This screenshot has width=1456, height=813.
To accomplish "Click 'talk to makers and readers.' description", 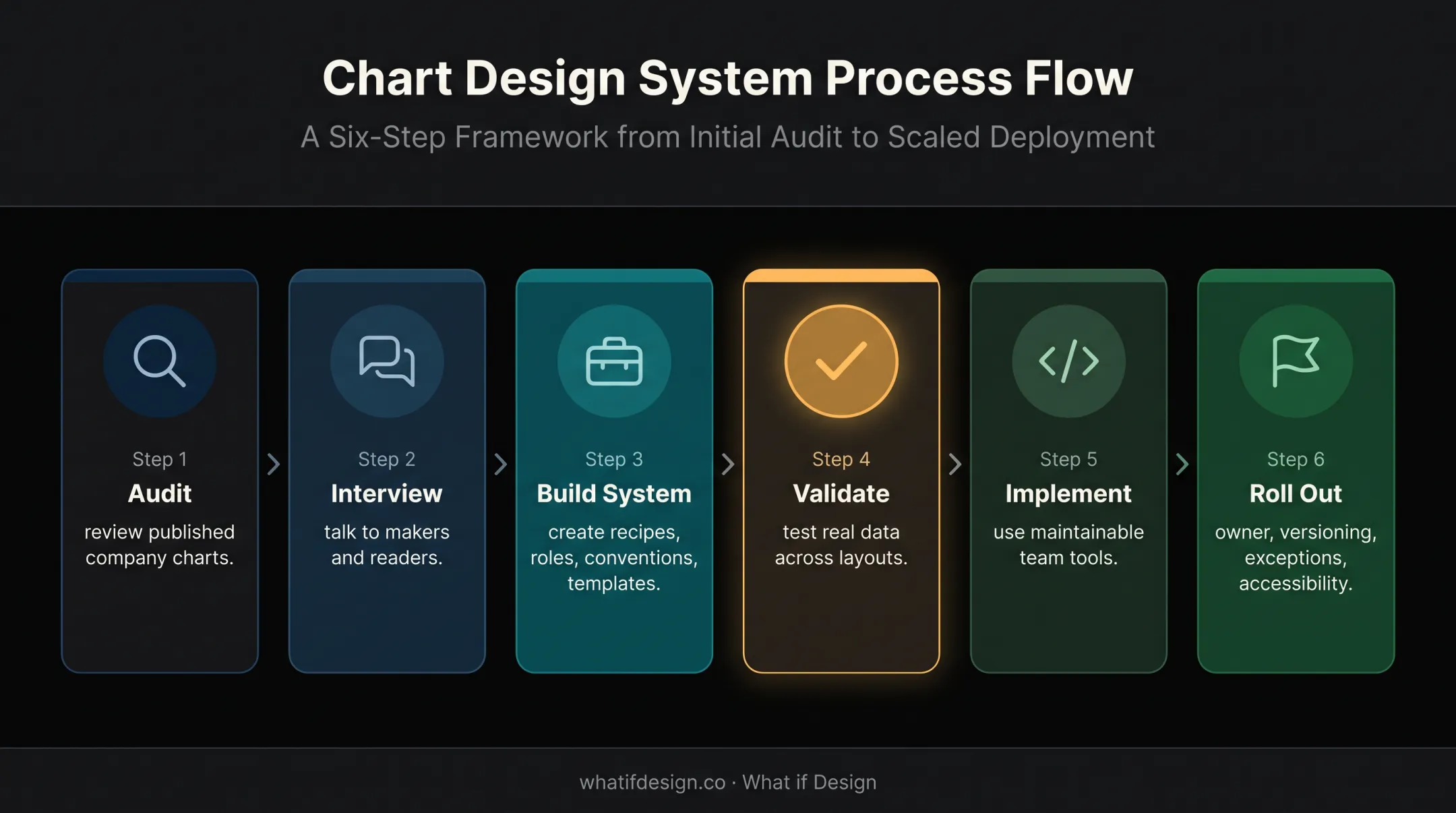I will click(x=387, y=545).
